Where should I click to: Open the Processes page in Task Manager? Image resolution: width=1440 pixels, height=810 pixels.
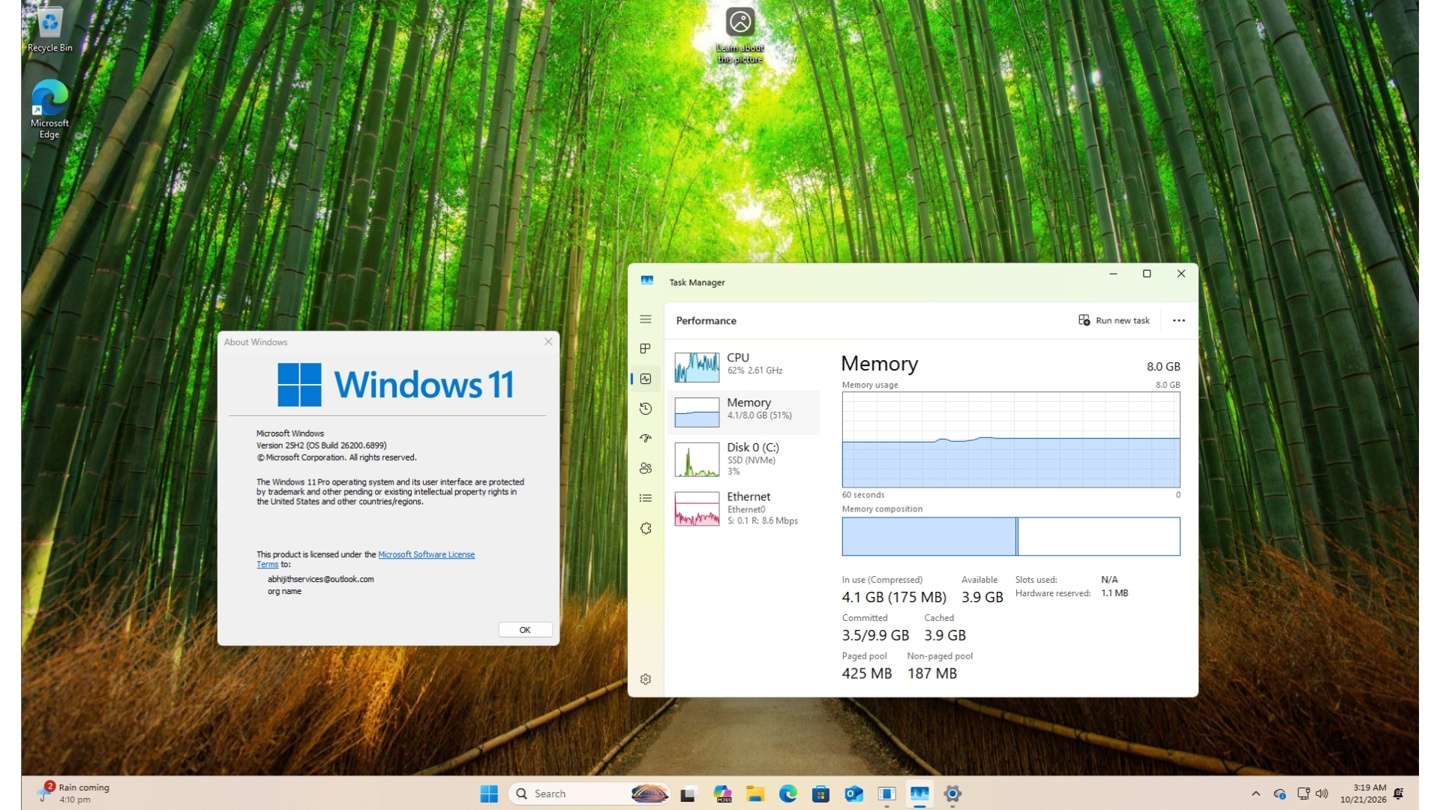pos(645,349)
